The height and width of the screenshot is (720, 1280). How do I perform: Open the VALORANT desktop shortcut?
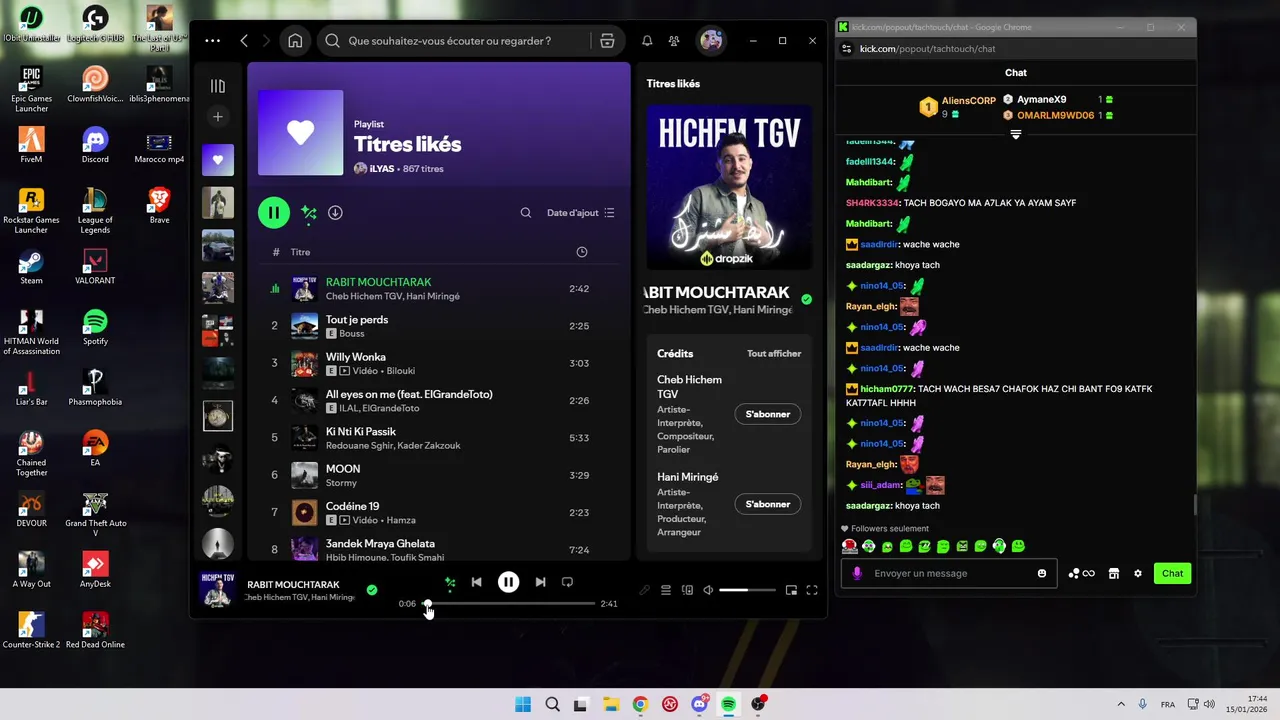95,266
